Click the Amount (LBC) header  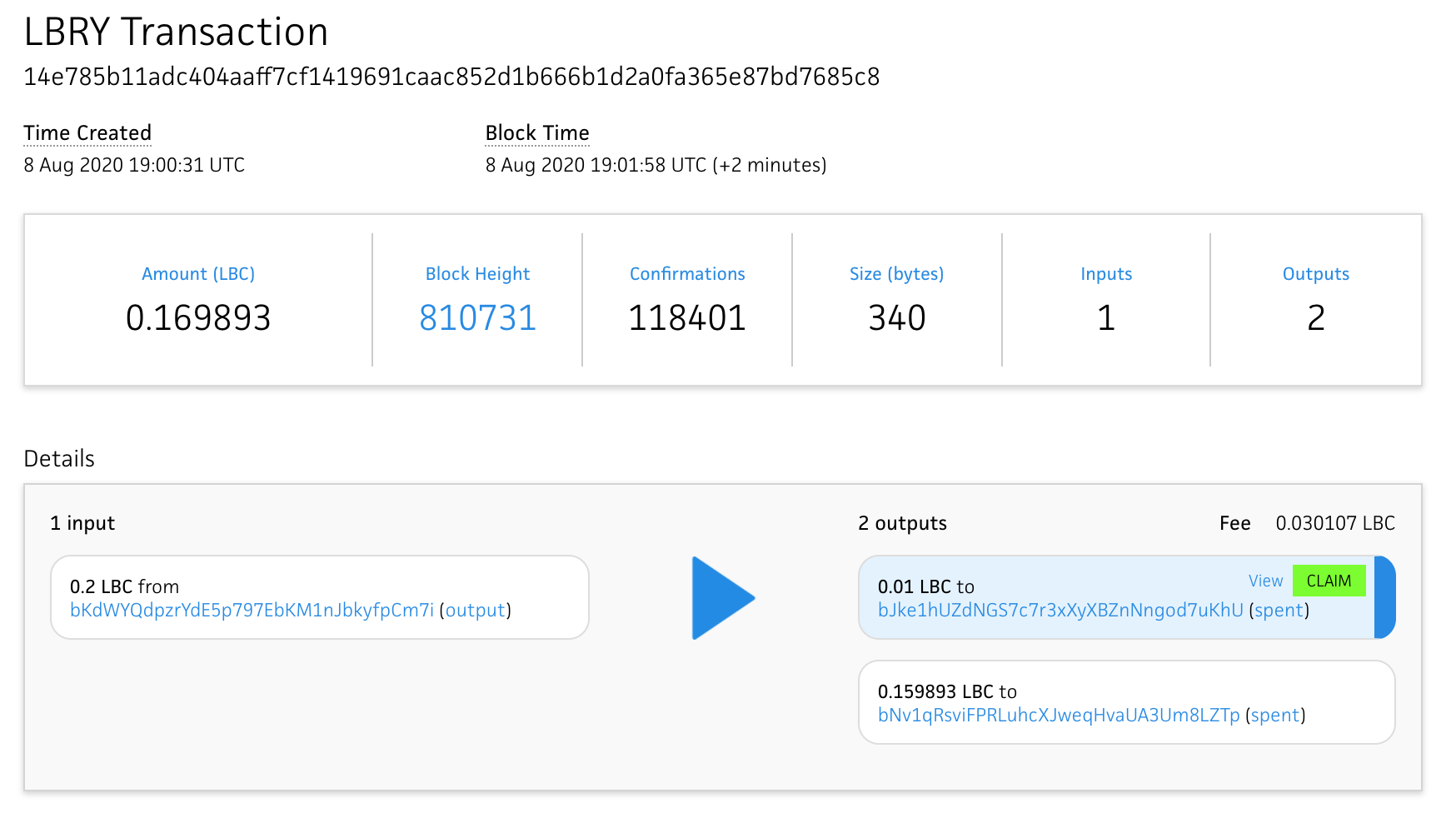198,274
